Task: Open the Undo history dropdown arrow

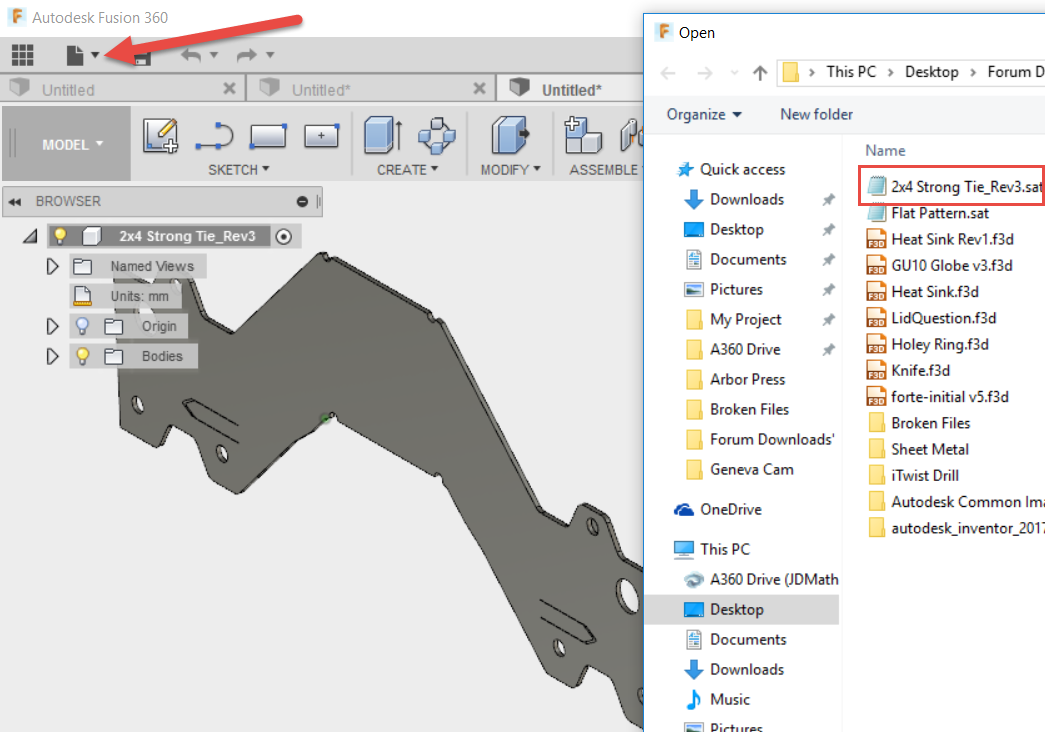Action: click(x=214, y=55)
